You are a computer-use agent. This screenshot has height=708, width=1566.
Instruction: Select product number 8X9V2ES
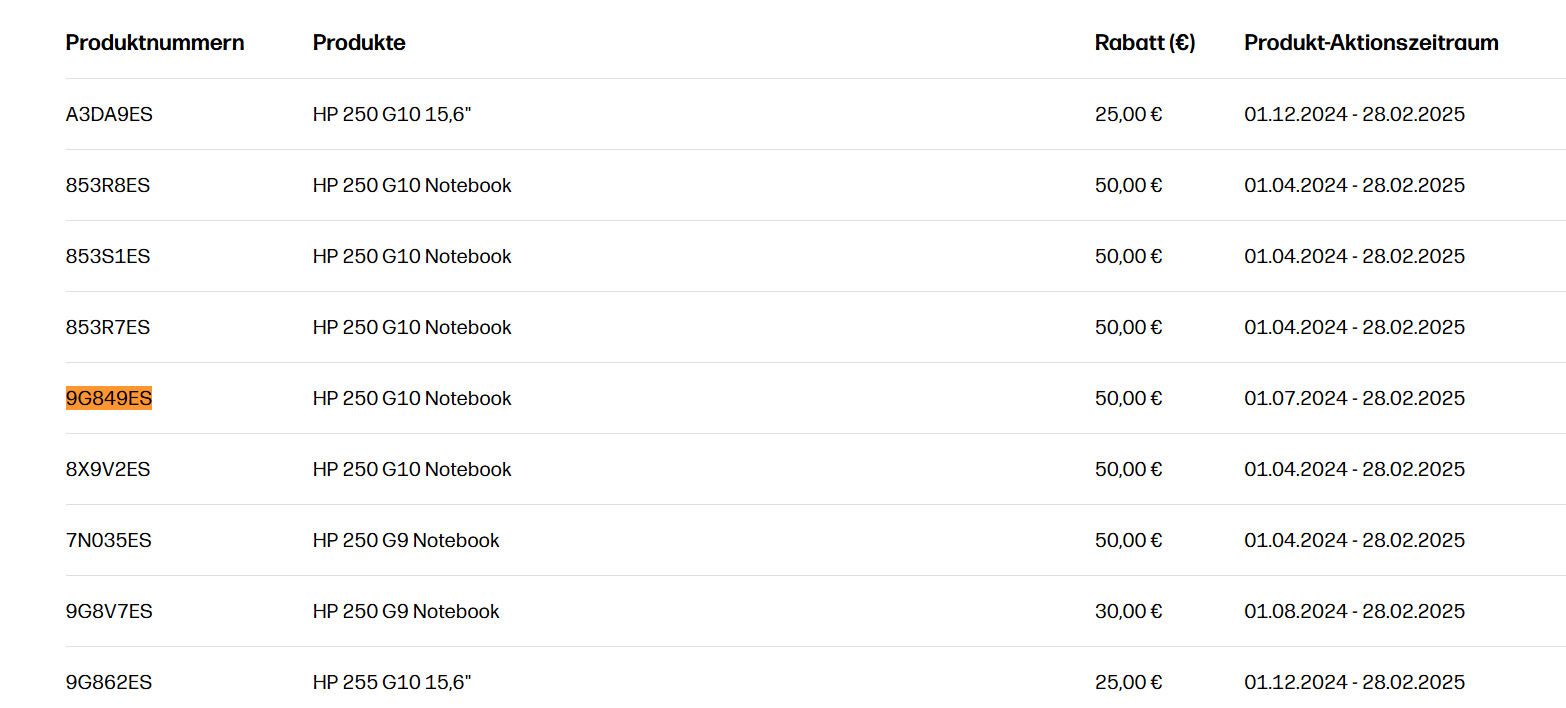[108, 470]
